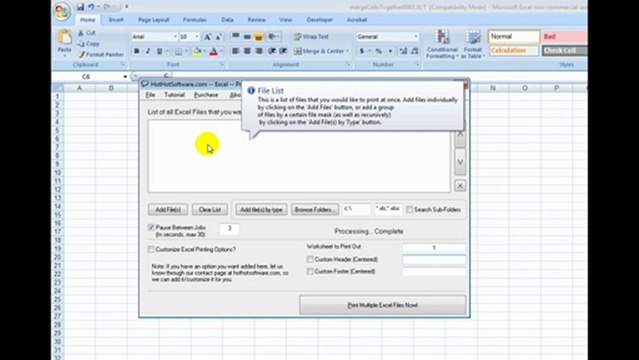
Task: Move selected file up in list
Action: (x=460, y=134)
